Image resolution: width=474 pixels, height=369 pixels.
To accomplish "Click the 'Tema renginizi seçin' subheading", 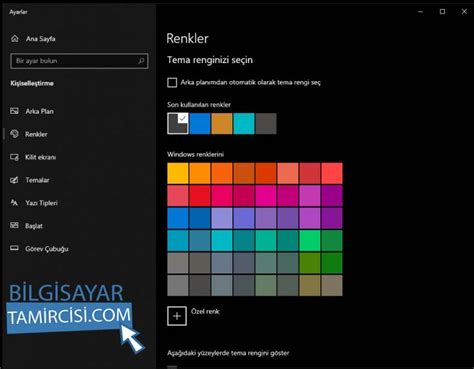I will (210, 60).
